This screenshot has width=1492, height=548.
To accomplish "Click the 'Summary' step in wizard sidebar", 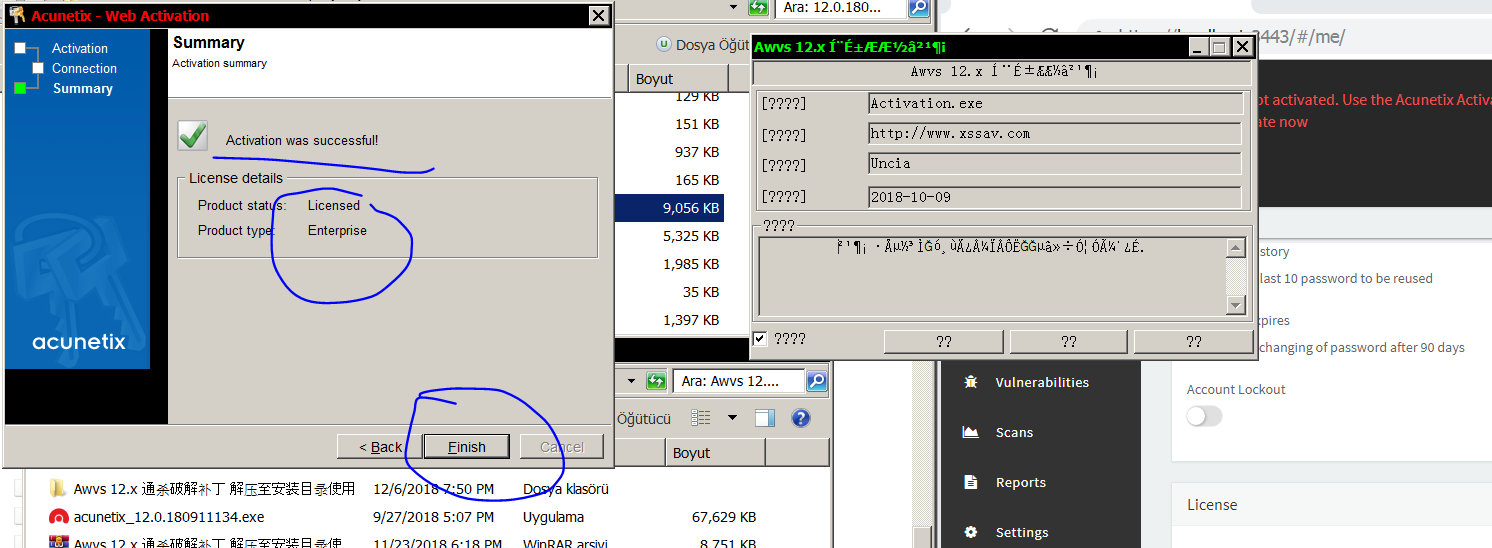I will pyautogui.click(x=83, y=88).
